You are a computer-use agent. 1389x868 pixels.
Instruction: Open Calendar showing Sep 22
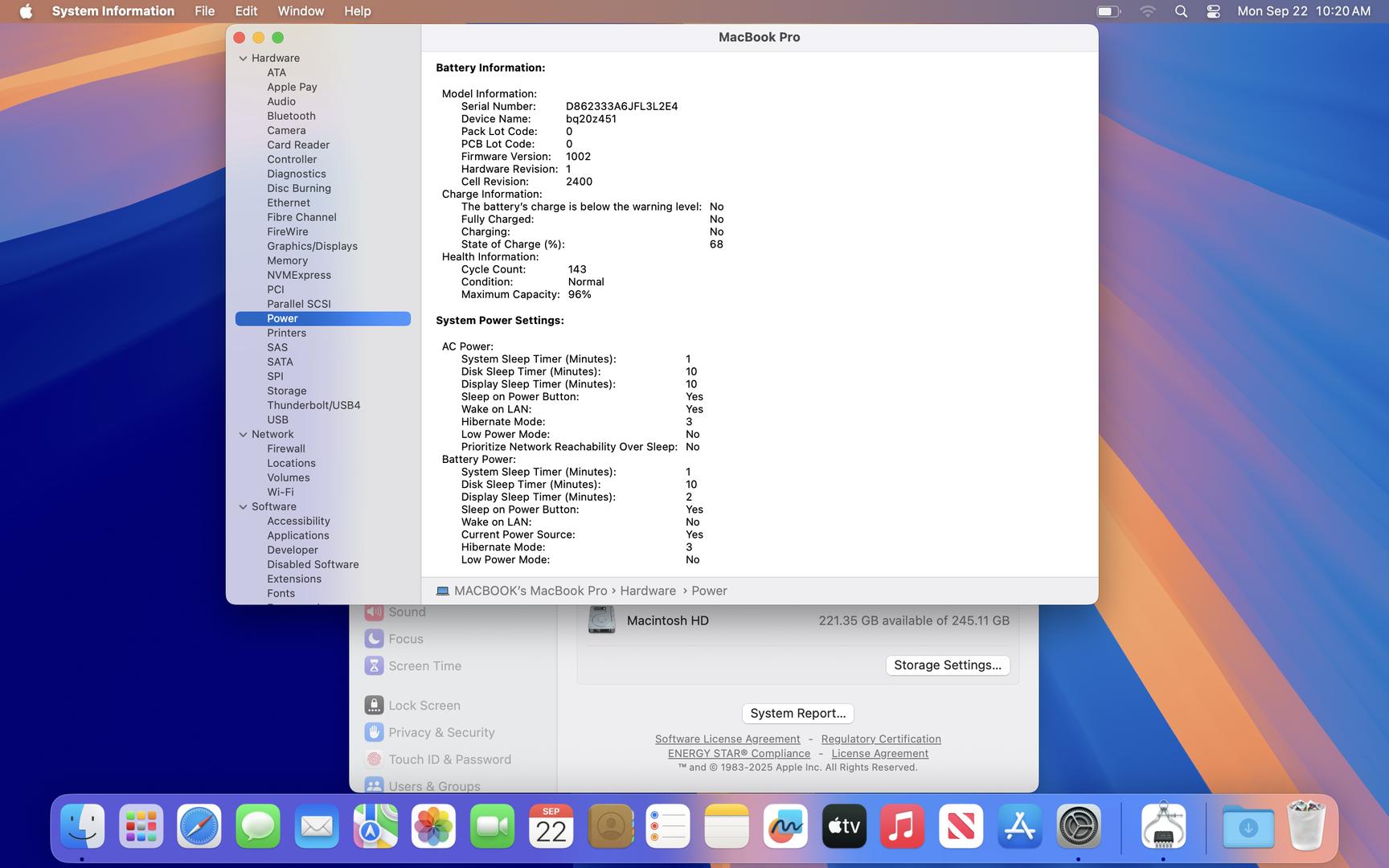(x=551, y=826)
